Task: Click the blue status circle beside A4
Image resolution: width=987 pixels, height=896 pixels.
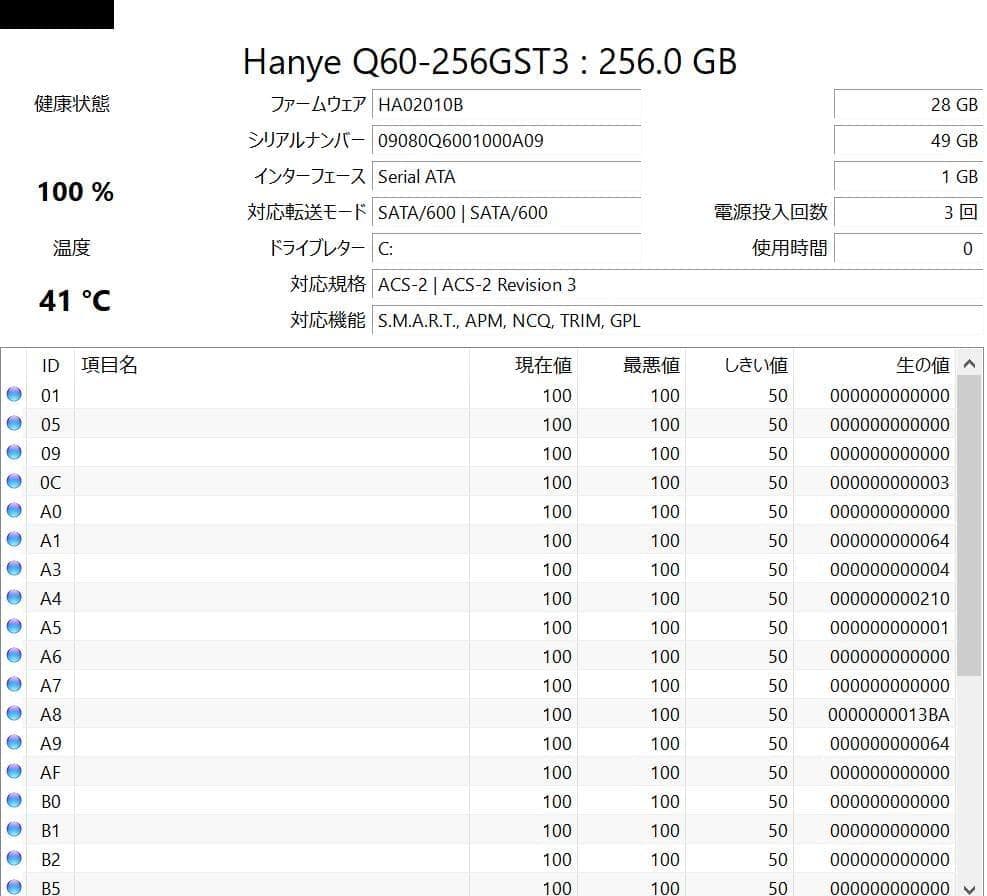Action: [14, 598]
